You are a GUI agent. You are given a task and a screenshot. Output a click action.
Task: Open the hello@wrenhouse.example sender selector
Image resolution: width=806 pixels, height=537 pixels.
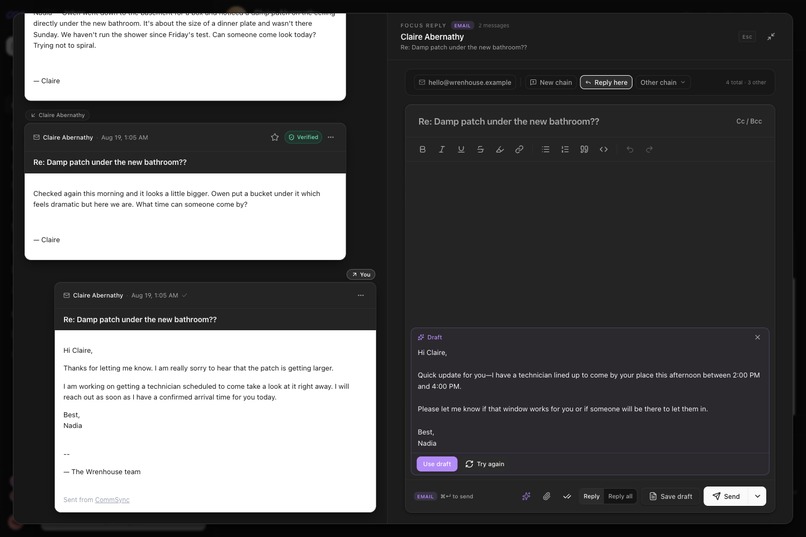pyautogui.click(x=465, y=82)
